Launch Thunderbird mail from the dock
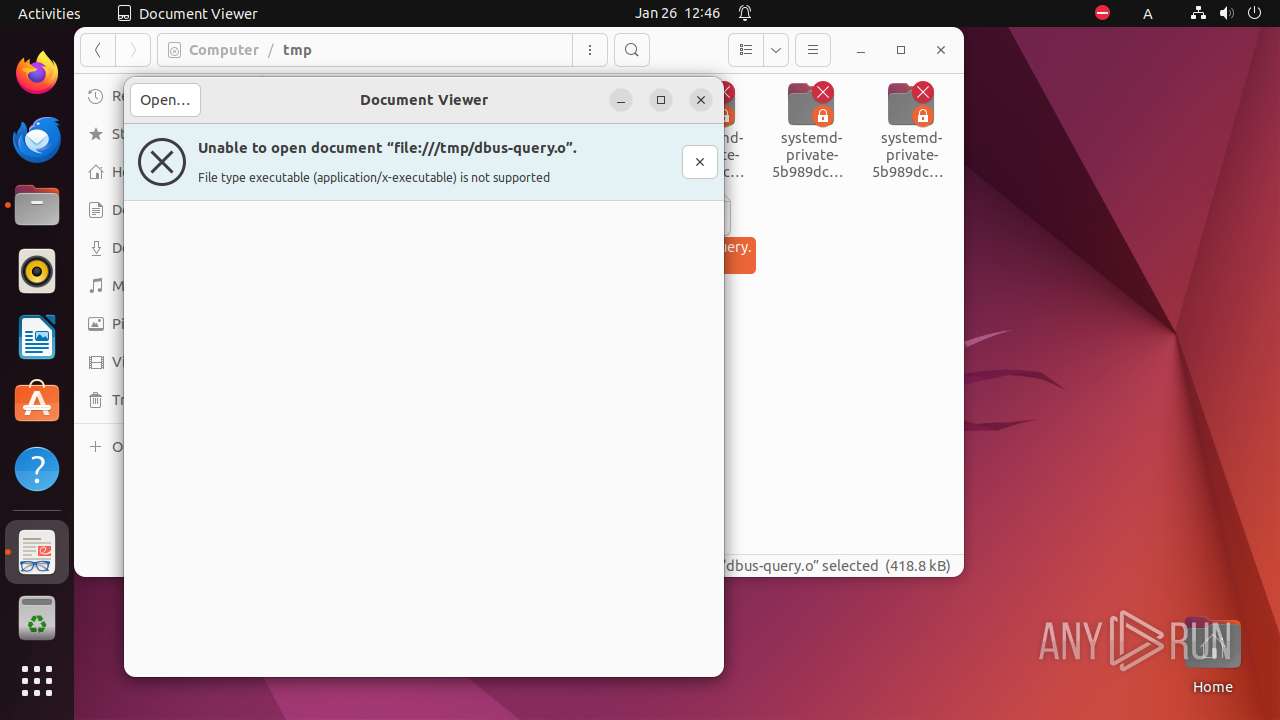 37,139
